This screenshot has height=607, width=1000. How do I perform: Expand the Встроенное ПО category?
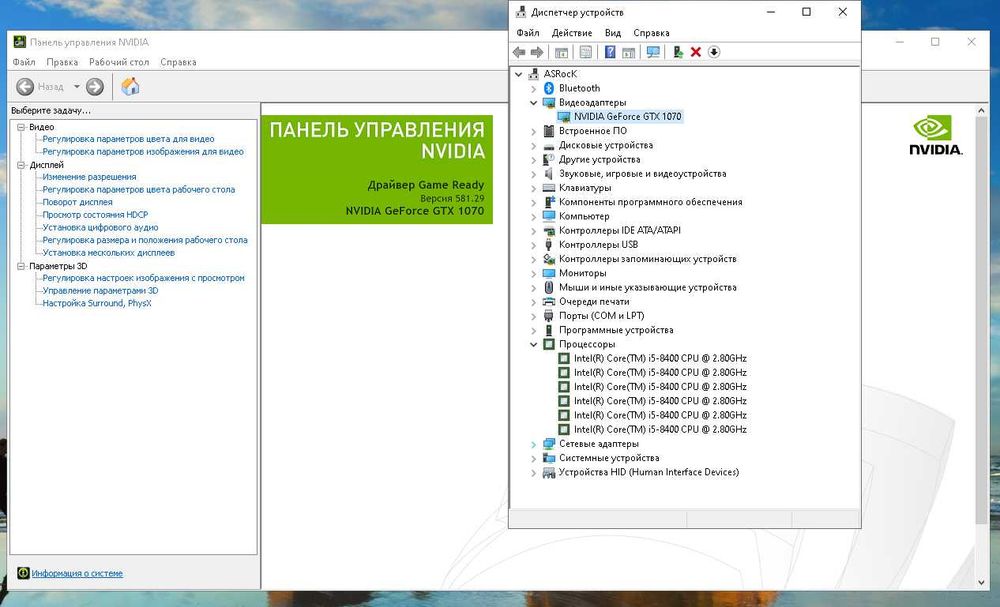coord(534,131)
